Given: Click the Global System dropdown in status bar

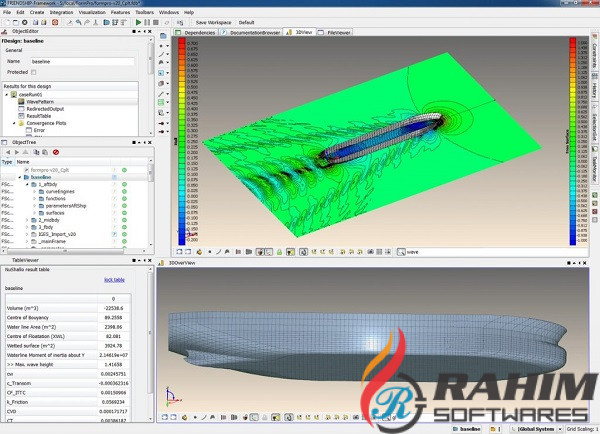Looking at the screenshot, I should (537, 429).
